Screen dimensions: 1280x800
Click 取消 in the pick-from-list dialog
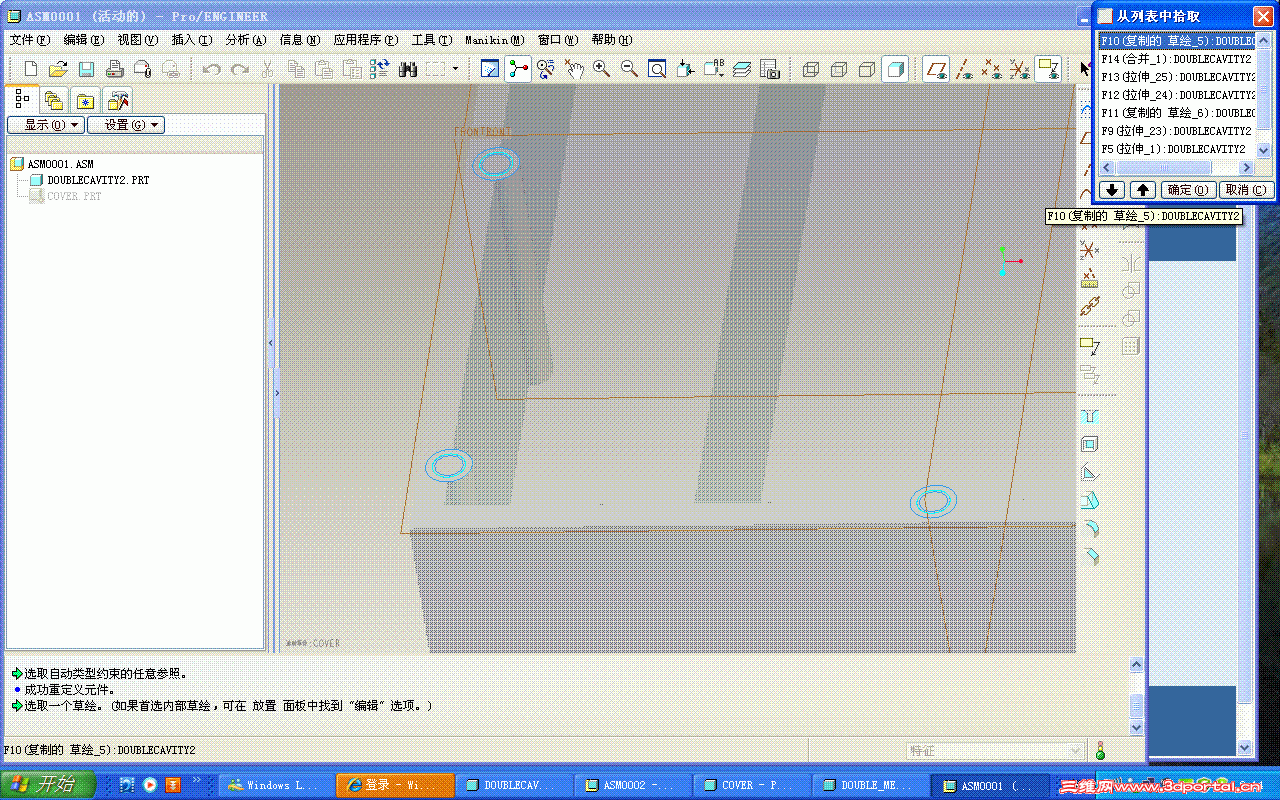[1246, 190]
